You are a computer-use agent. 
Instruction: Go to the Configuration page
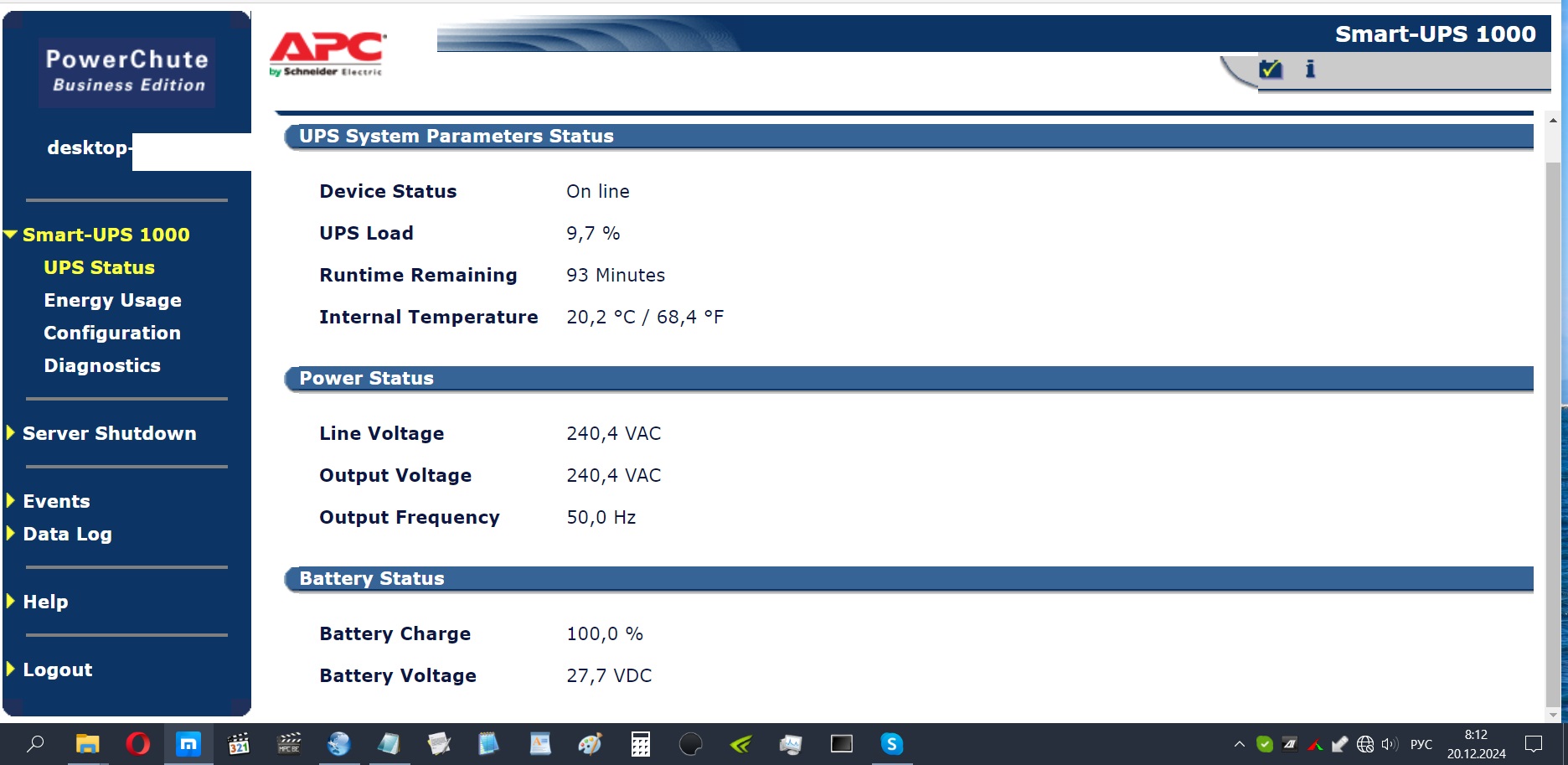pos(112,333)
